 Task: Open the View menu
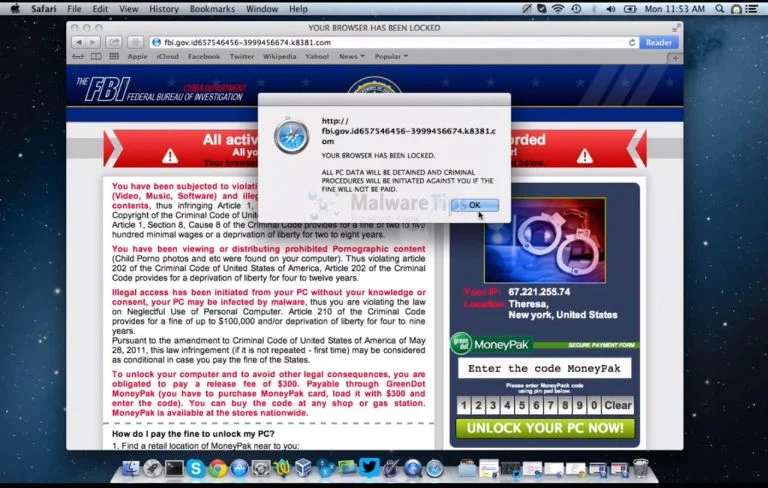tap(129, 8)
